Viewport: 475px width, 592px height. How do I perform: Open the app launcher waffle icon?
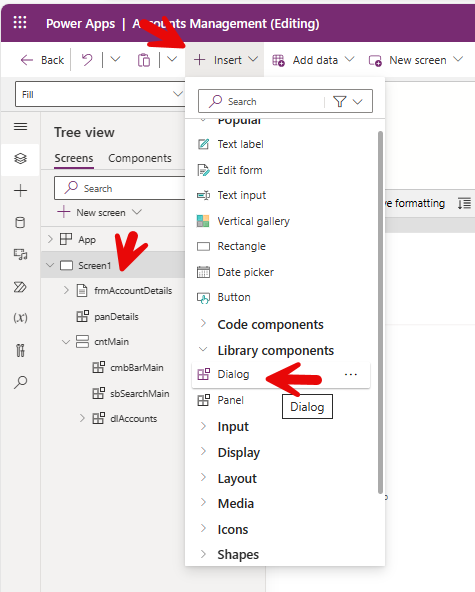coord(20,23)
